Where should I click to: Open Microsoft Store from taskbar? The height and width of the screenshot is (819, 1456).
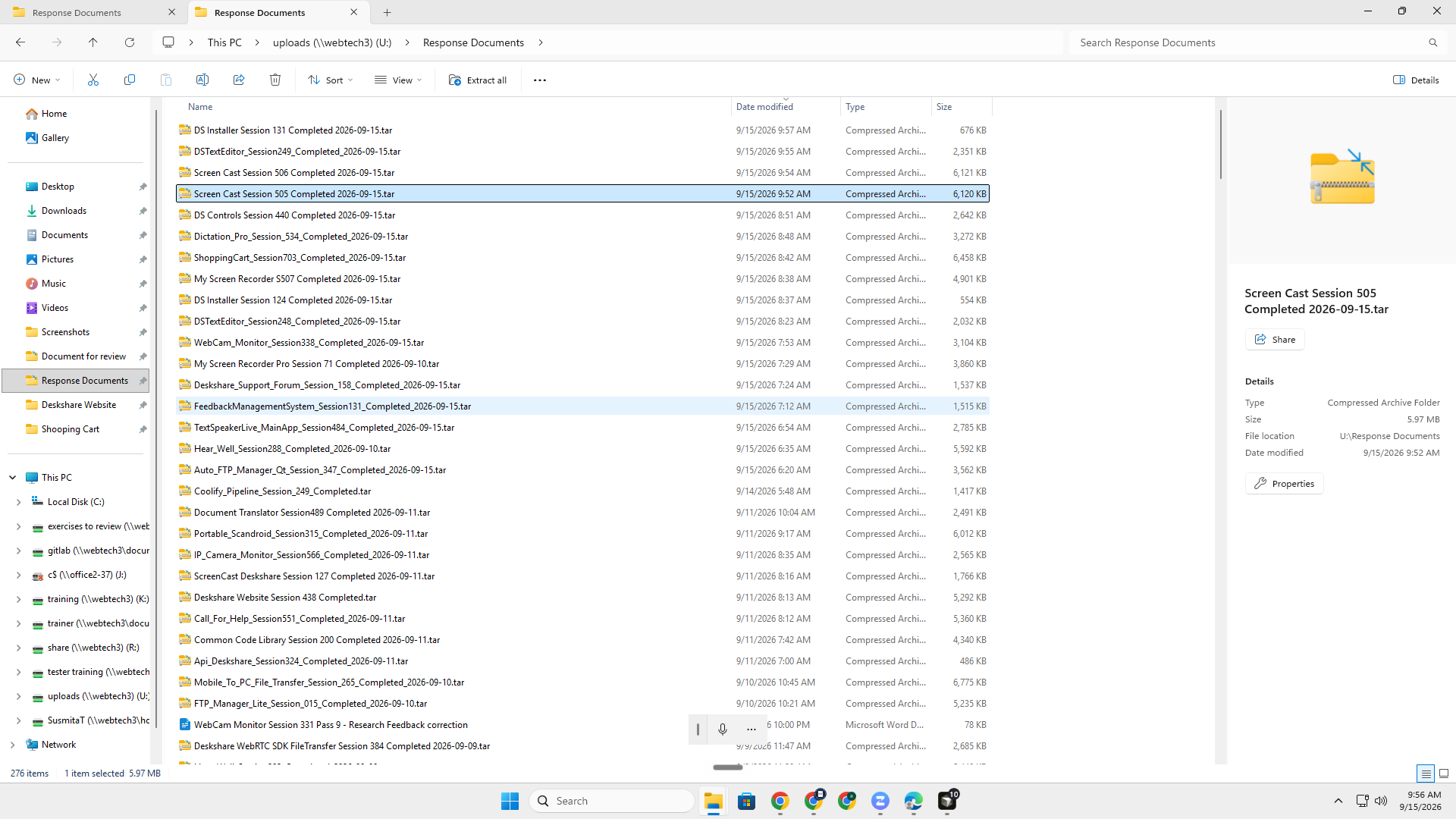747,801
